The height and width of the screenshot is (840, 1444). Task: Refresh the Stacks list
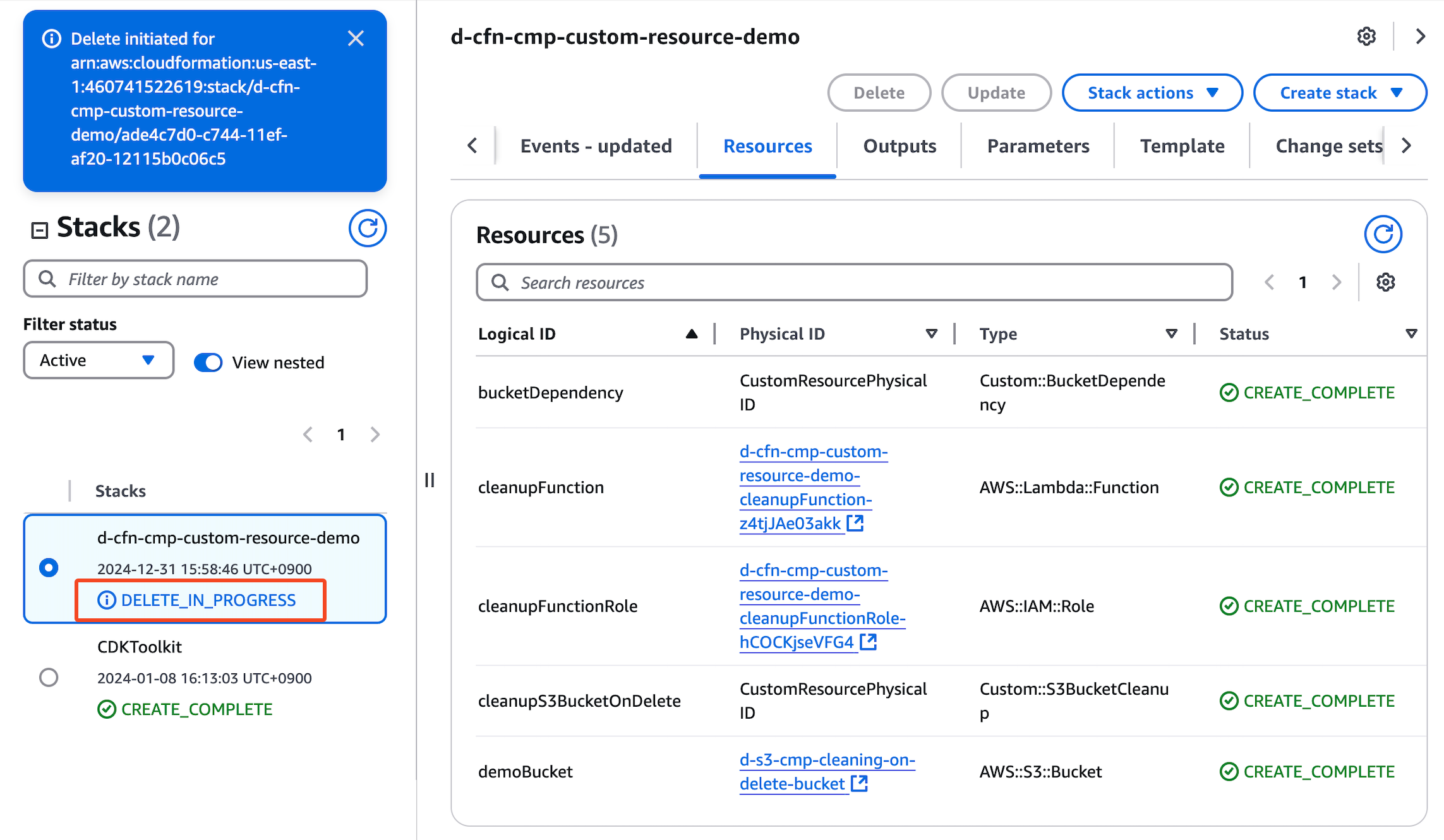point(367,228)
